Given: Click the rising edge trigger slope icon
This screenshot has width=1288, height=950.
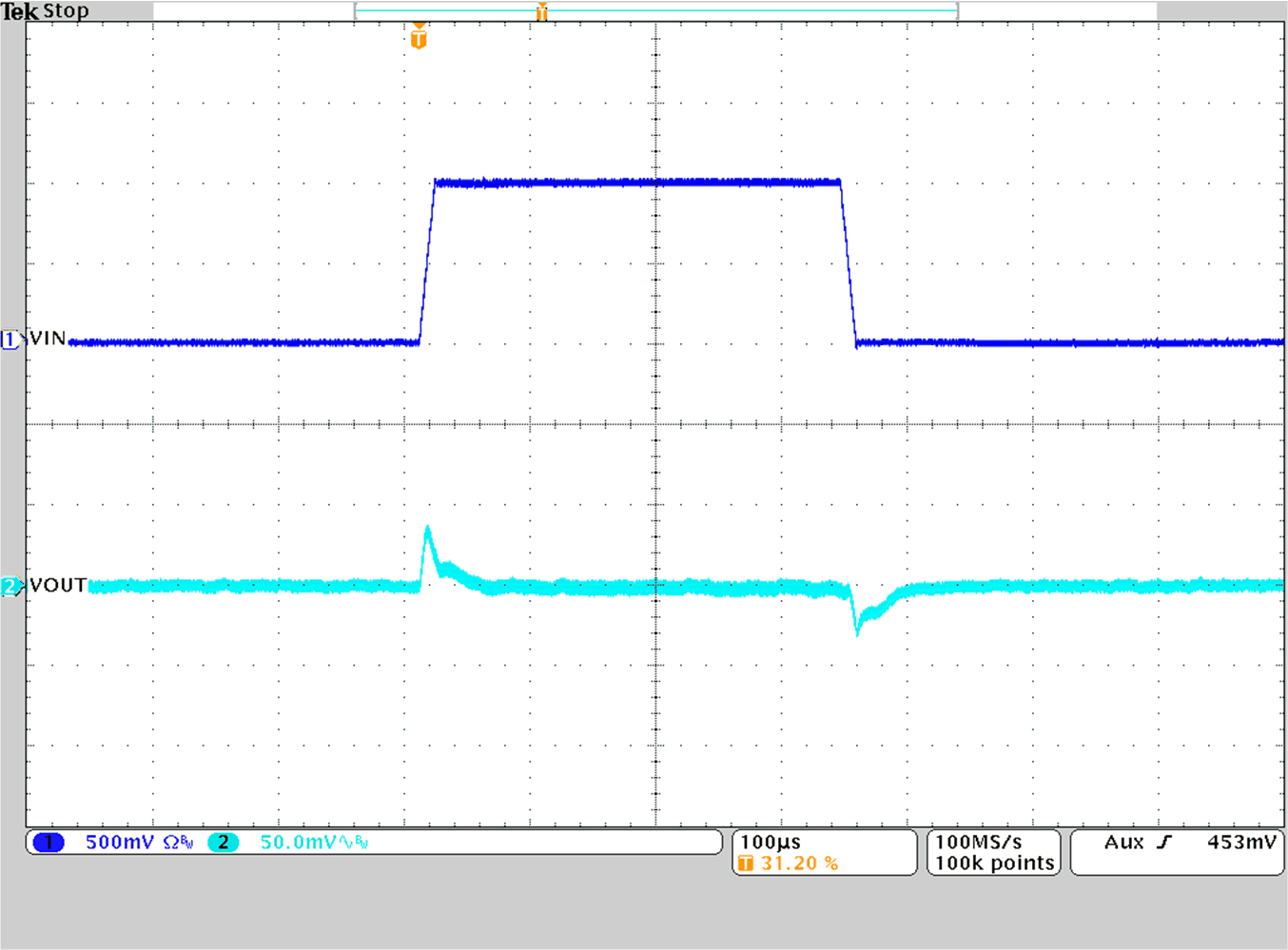Looking at the screenshot, I should (x=1165, y=842).
